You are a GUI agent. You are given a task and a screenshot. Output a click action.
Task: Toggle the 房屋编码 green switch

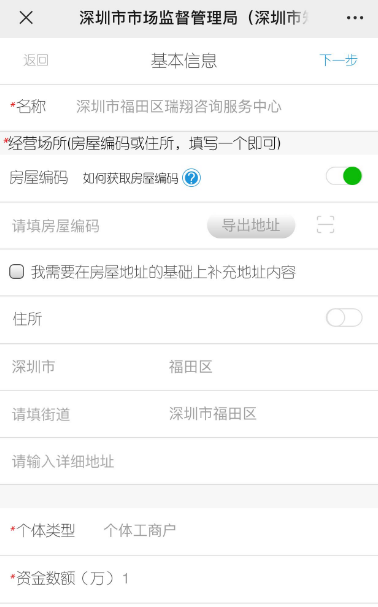point(344,176)
